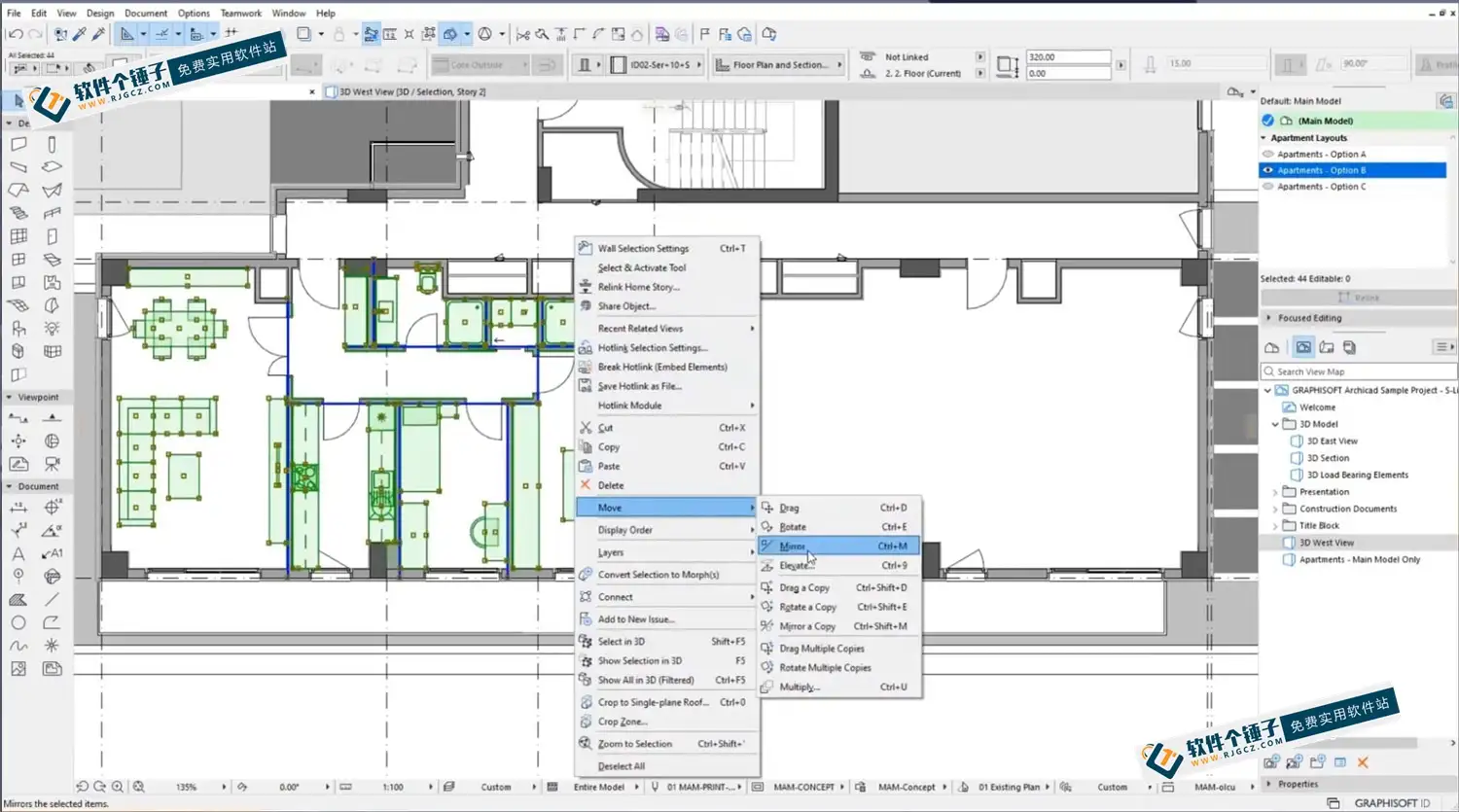
Task: Open the ID02-Ser+10+S structure dropdown
Action: tap(656, 65)
